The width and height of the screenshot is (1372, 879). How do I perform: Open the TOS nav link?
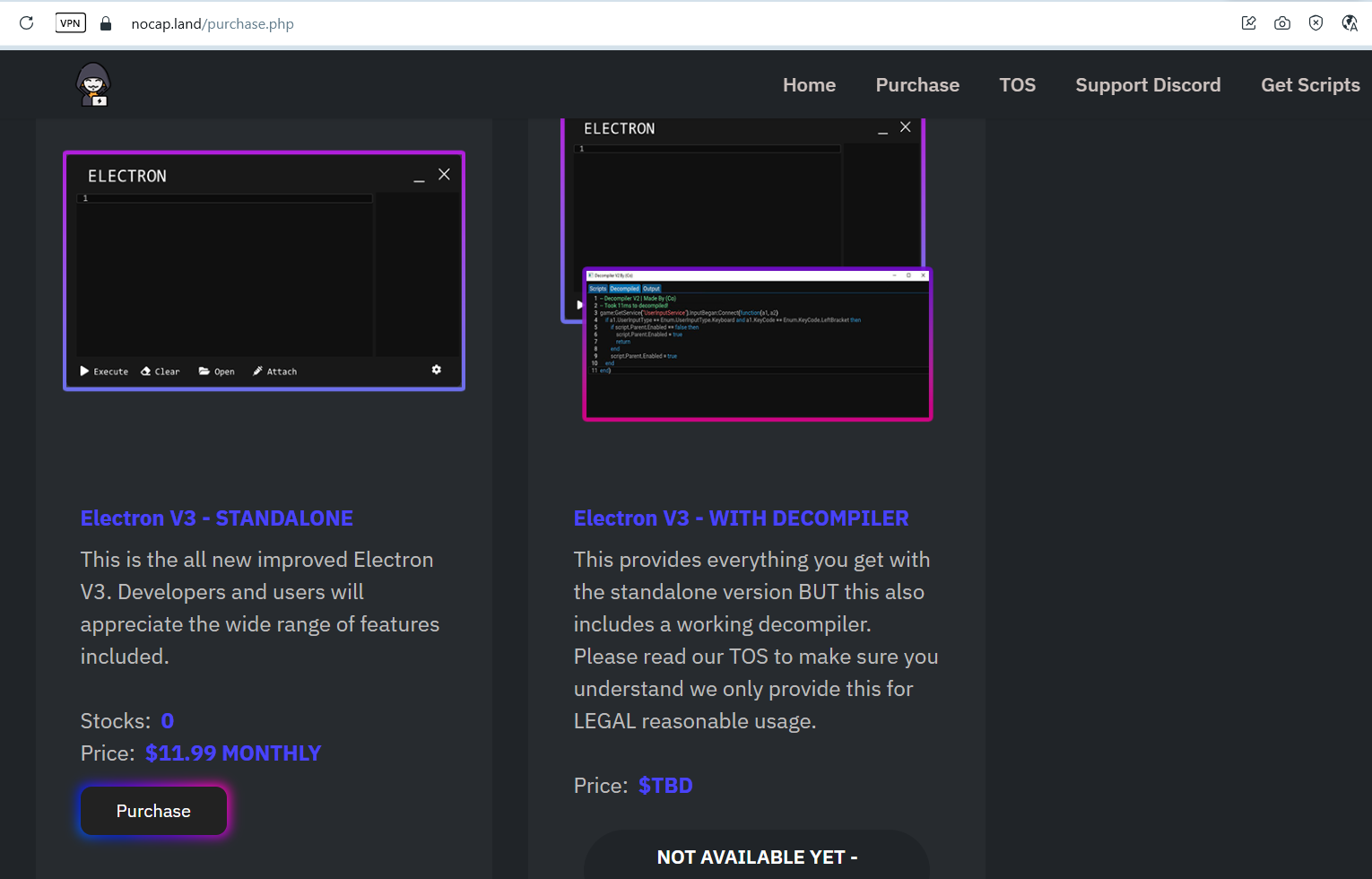pos(1017,85)
